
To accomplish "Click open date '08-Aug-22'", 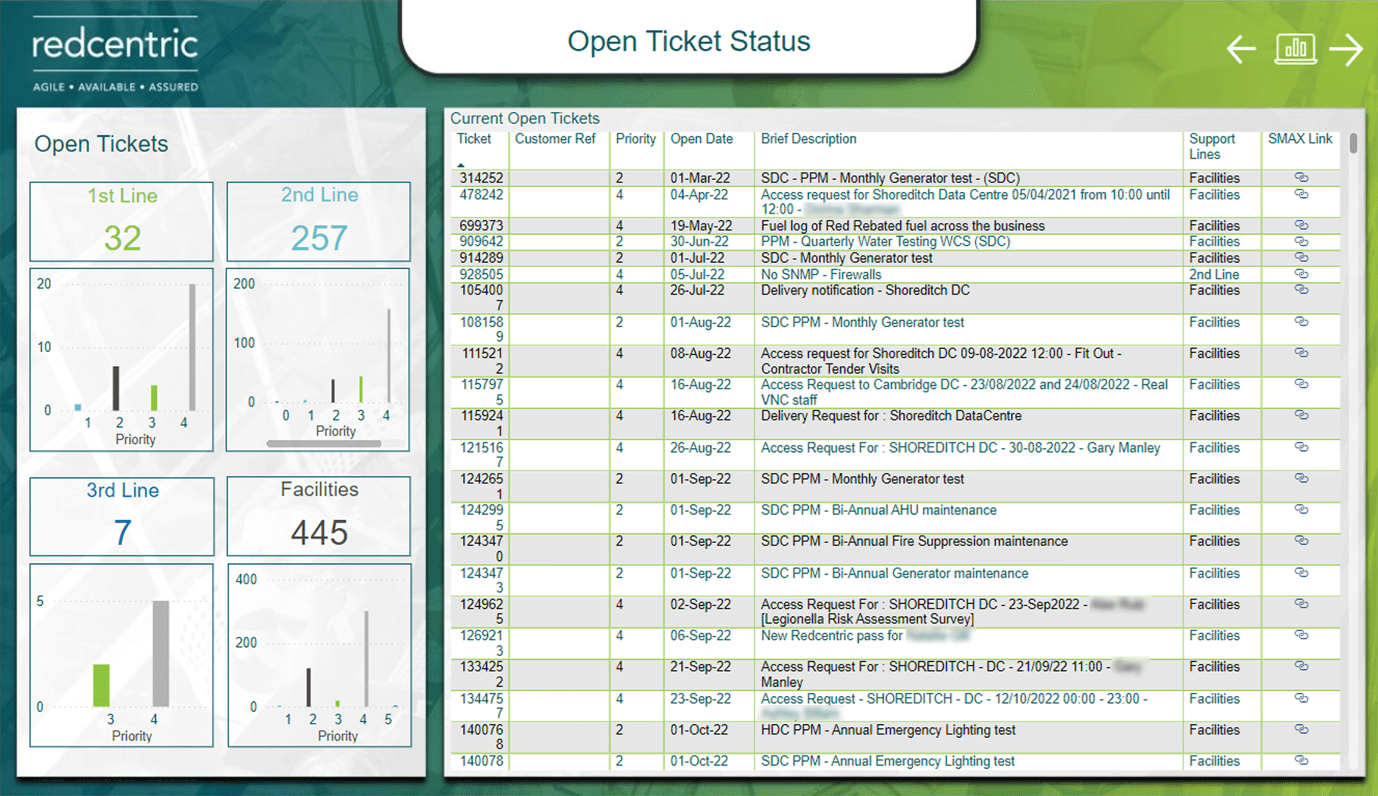I will click(x=701, y=353).
